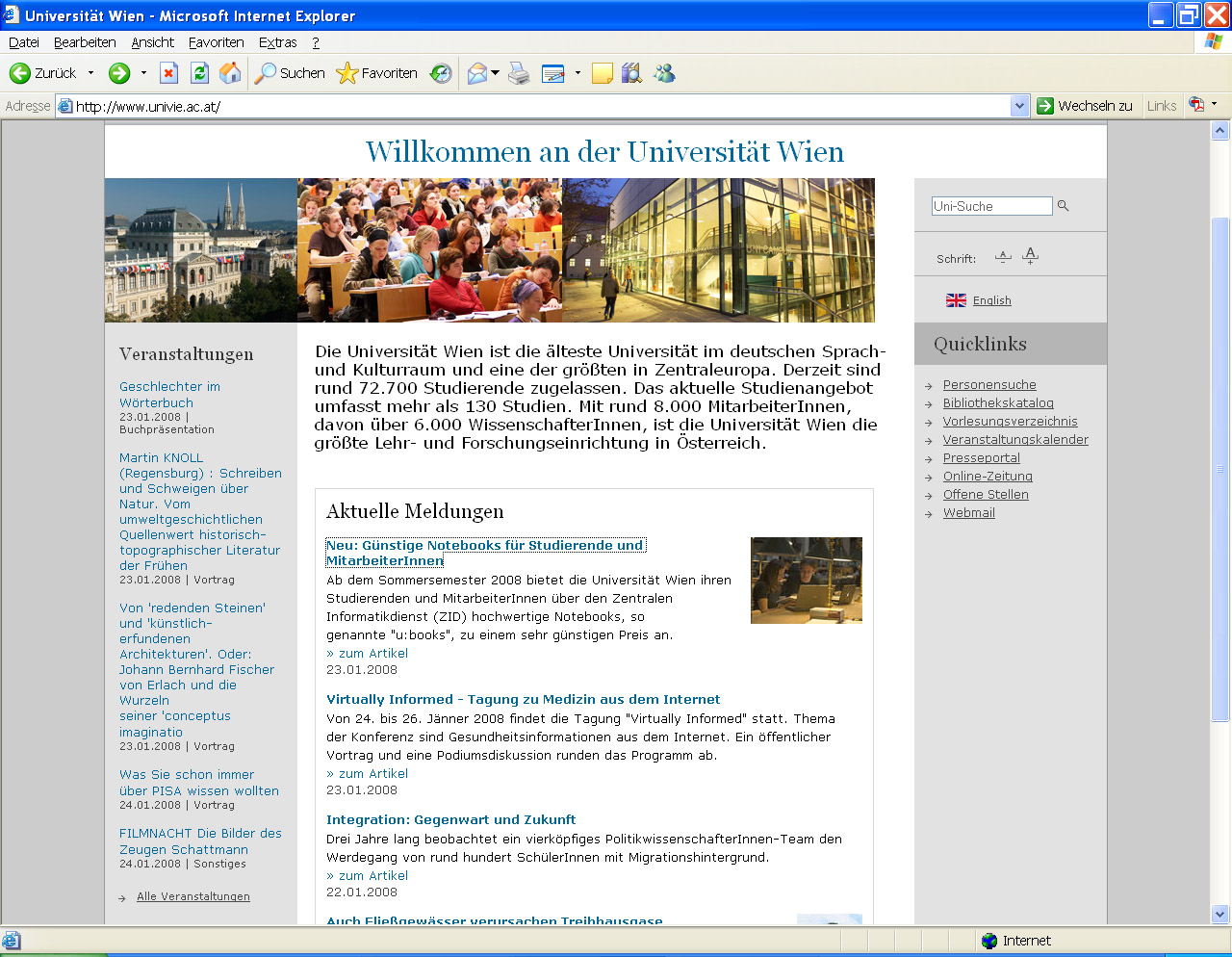Image resolution: width=1232 pixels, height=957 pixels.
Task: Click into the Uni-Suche search field
Action: pyautogui.click(x=991, y=206)
